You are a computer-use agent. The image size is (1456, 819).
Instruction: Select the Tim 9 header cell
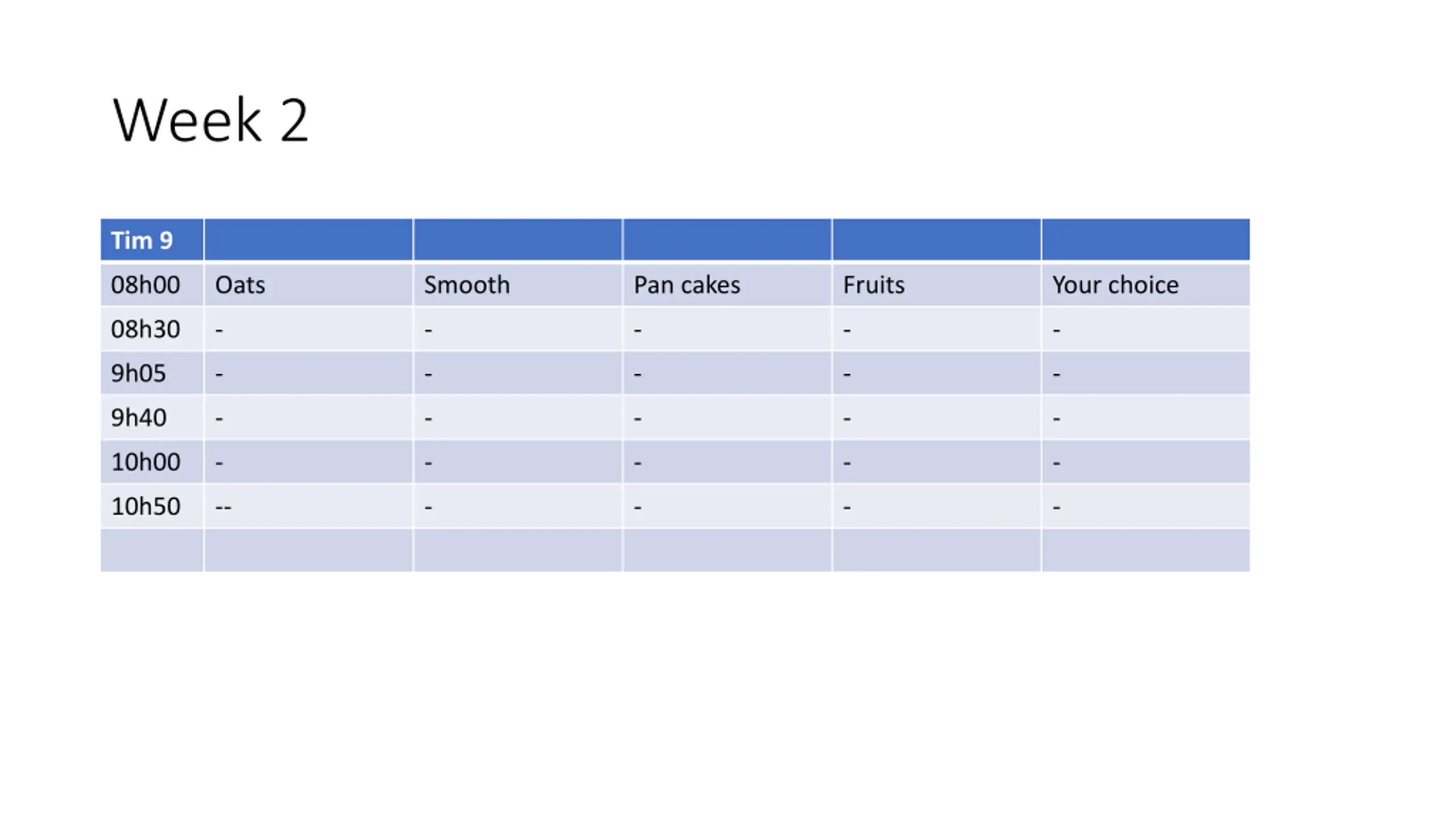pos(152,239)
